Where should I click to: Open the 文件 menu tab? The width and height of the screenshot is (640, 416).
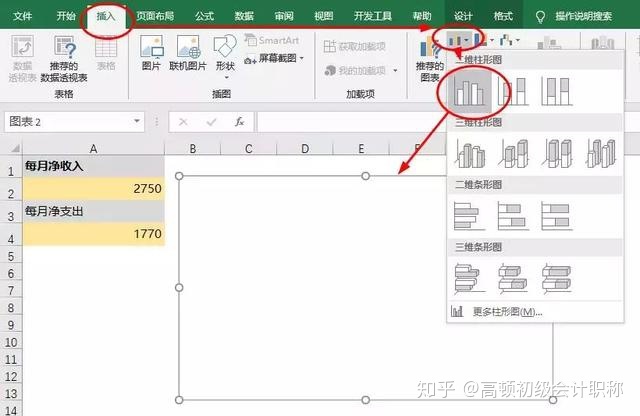22,16
